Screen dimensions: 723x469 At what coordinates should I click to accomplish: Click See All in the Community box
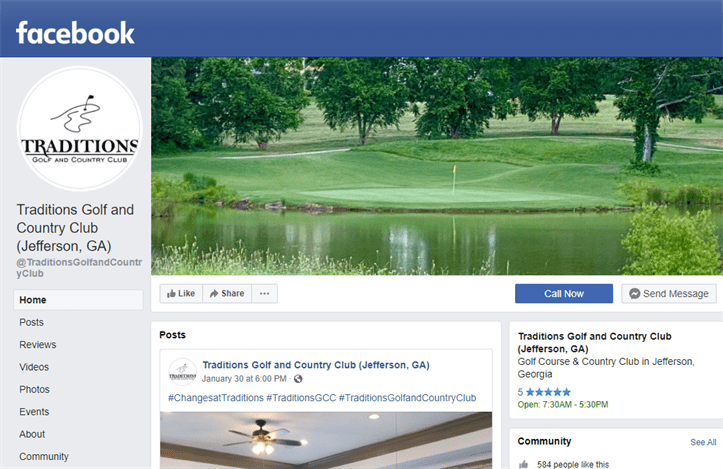tap(703, 442)
